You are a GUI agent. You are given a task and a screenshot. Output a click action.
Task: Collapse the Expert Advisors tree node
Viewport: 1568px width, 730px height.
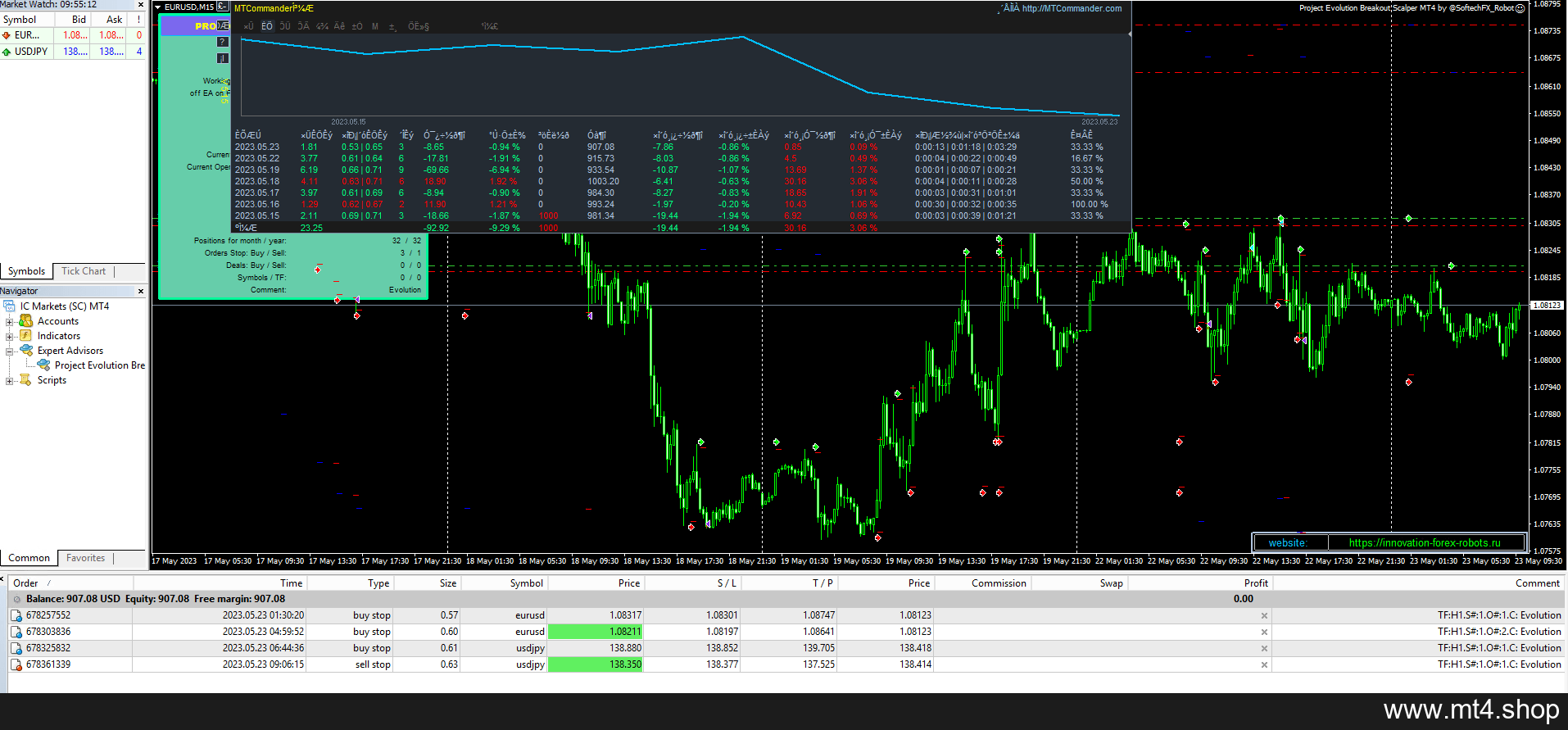pyautogui.click(x=9, y=351)
